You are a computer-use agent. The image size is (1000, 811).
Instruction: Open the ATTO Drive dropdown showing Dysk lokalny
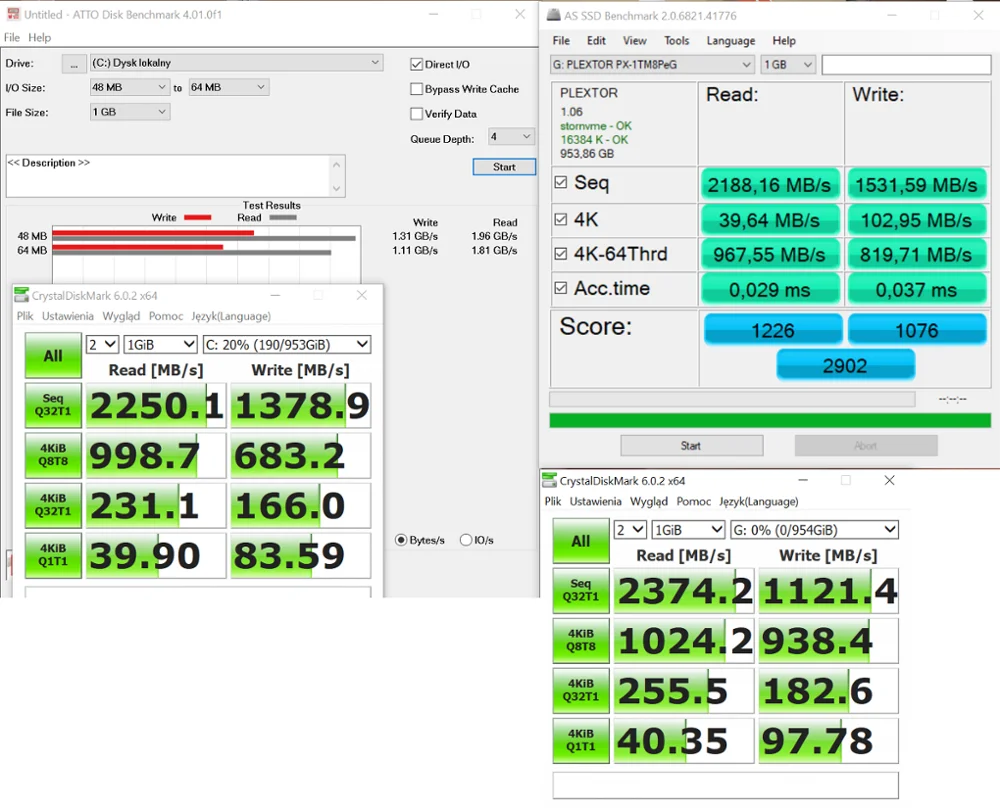236,62
